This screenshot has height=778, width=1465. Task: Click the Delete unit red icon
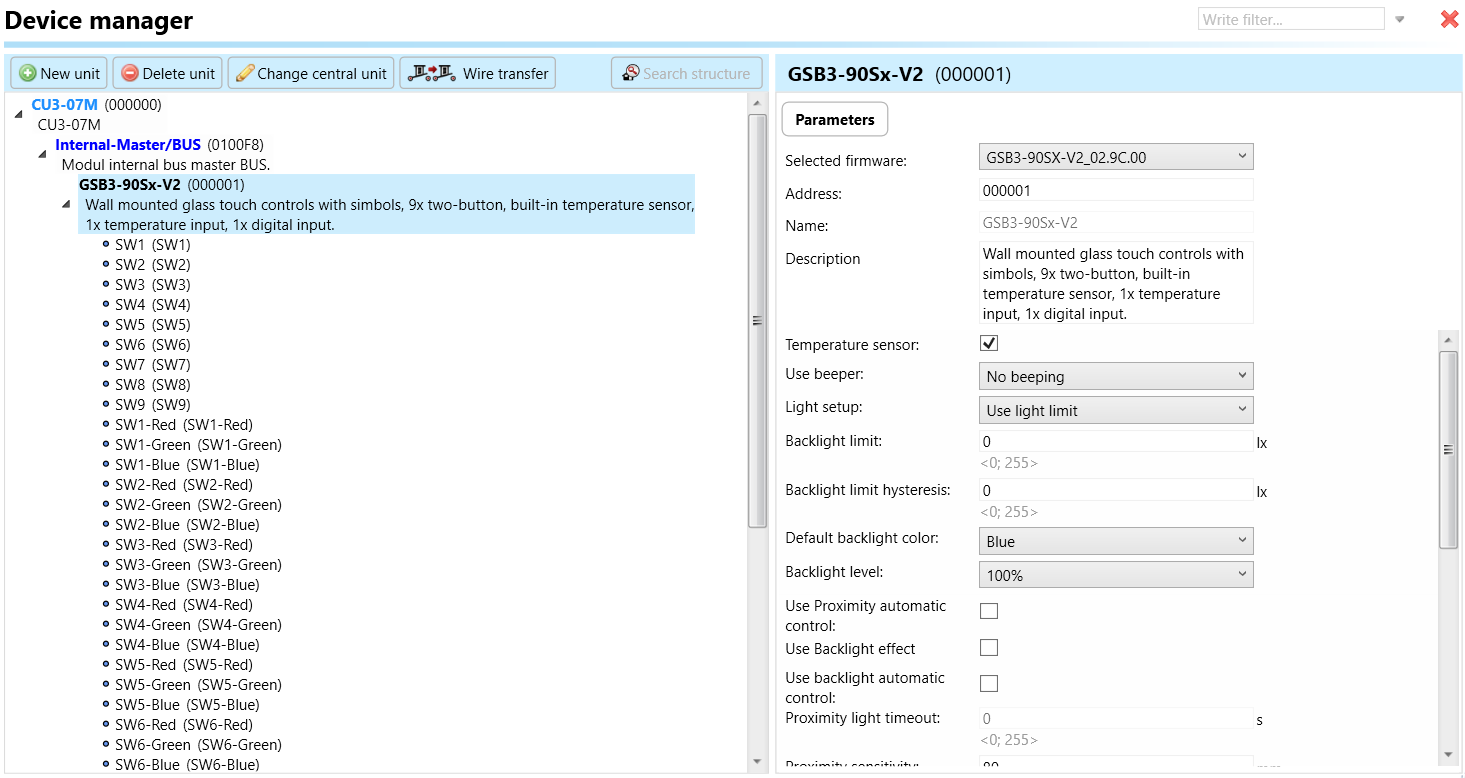click(130, 74)
